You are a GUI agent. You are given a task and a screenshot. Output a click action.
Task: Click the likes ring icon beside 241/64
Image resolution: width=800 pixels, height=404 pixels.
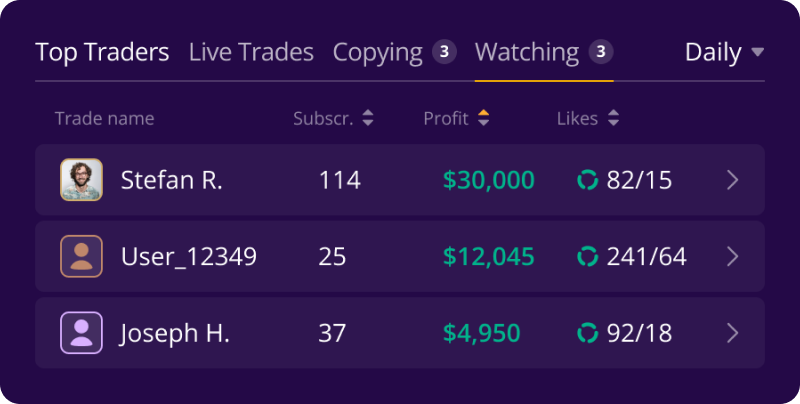coord(587,257)
